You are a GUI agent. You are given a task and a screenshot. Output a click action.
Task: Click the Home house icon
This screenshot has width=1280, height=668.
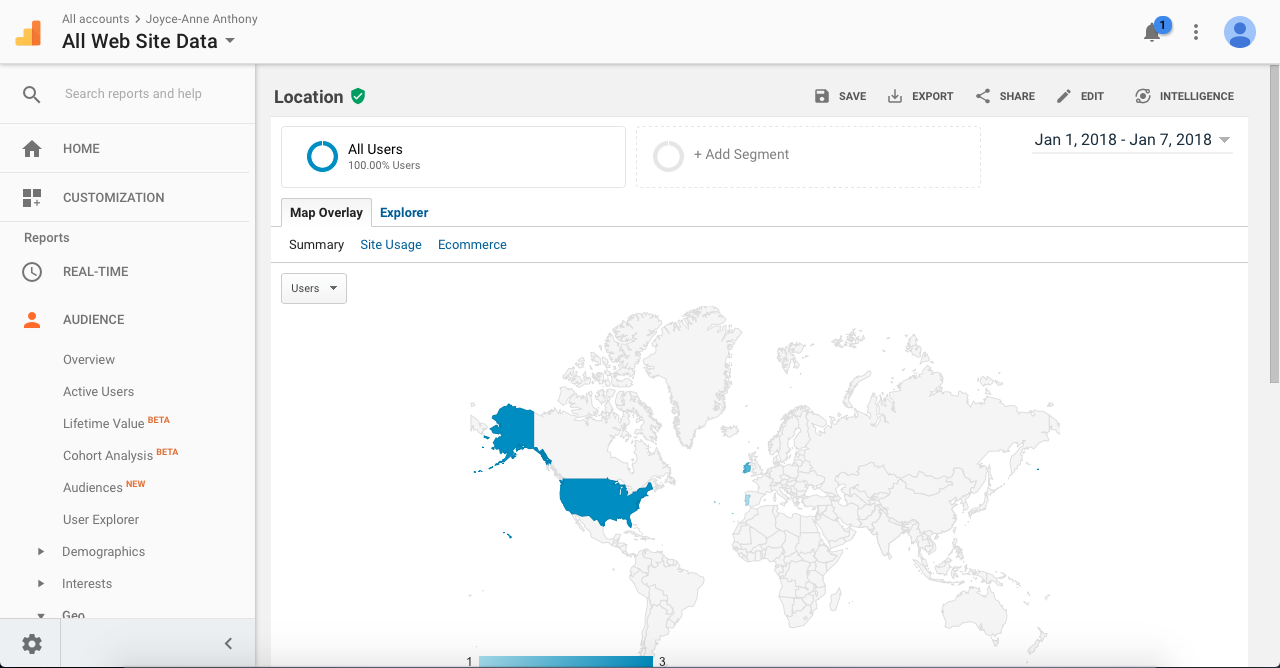tap(32, 148)
